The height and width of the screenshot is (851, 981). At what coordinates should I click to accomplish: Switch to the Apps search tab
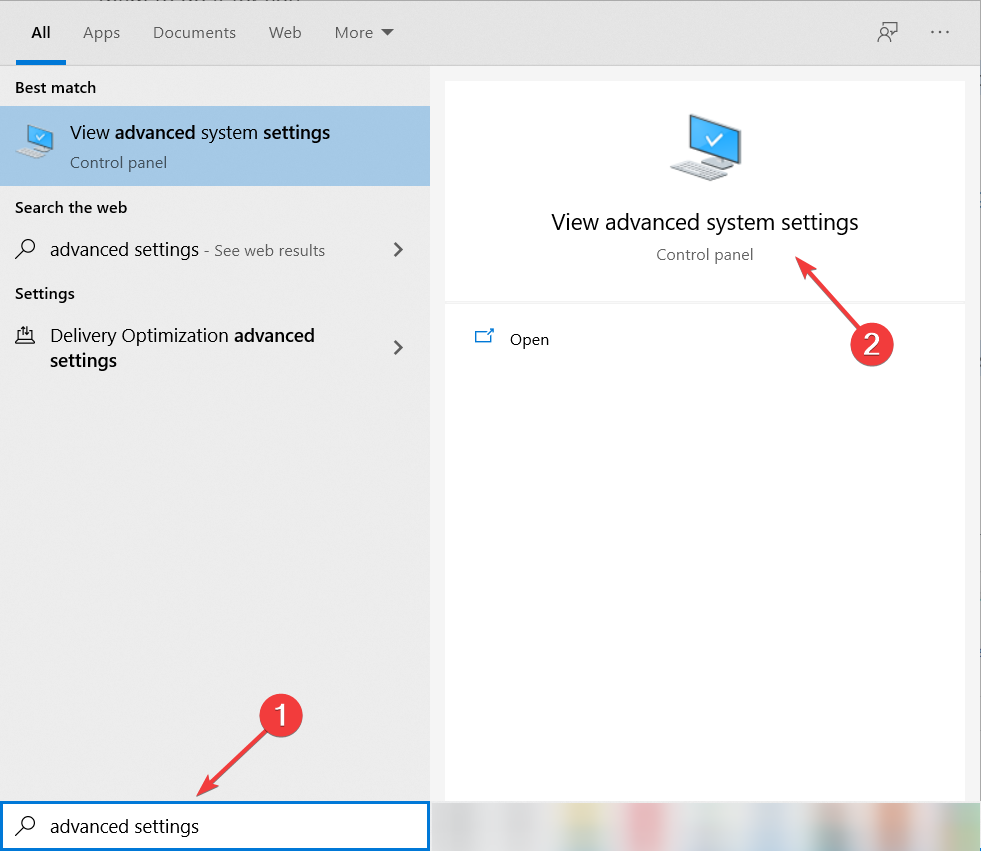[x=101, y=33]
